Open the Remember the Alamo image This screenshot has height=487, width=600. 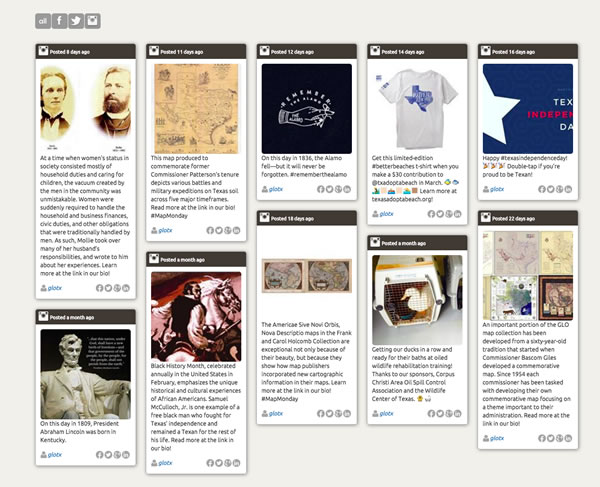(307, 109)
